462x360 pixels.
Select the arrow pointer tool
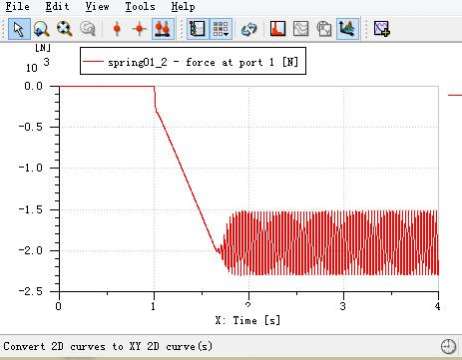[19, 29]
